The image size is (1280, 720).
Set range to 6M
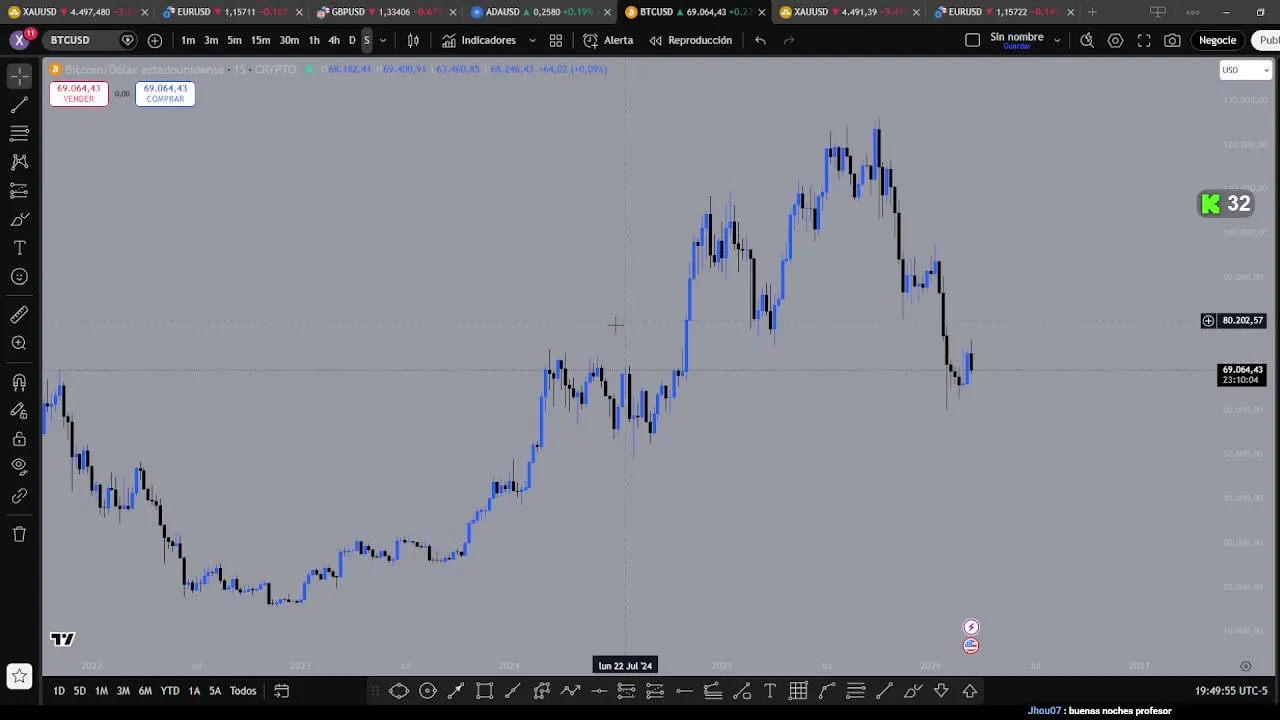[145, 691]
